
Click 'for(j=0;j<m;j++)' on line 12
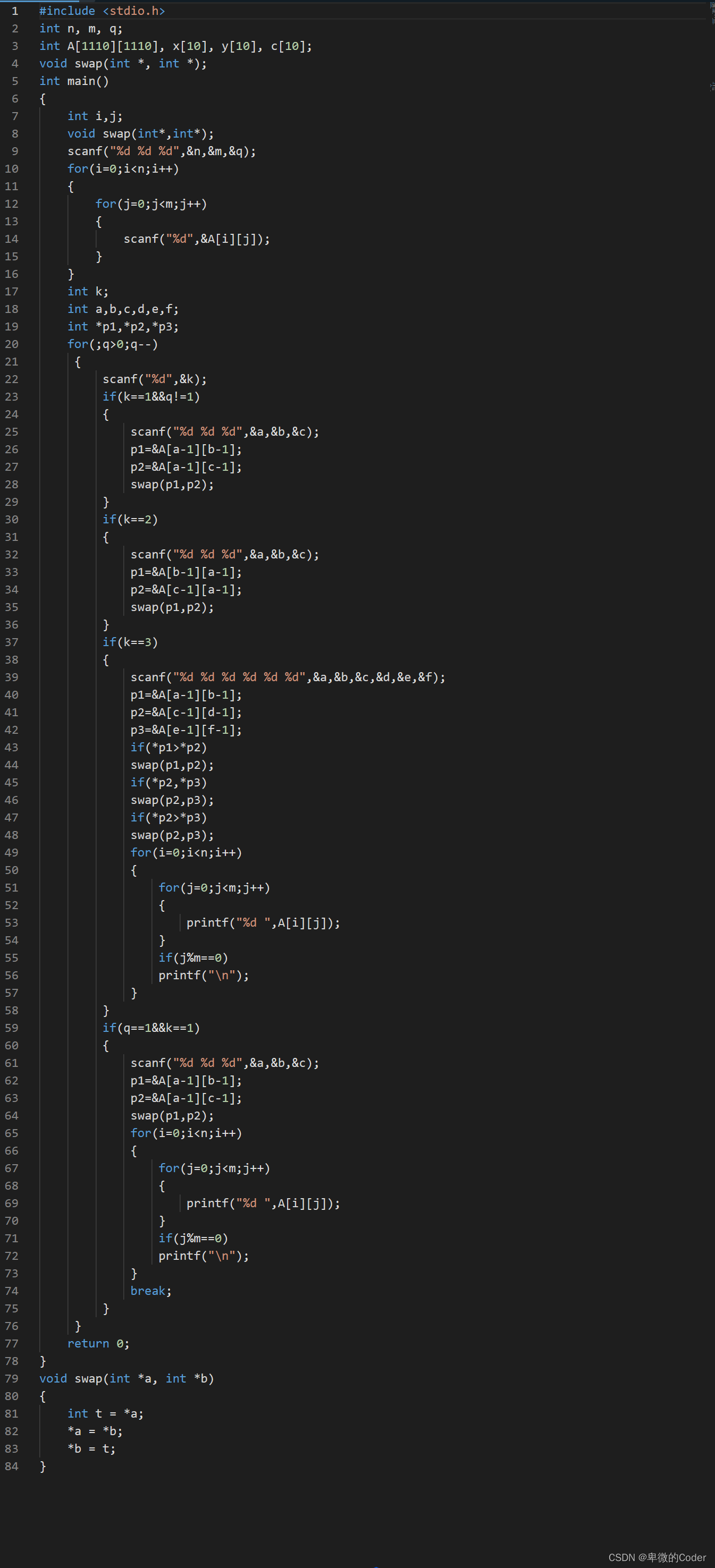tap(151, 204)
